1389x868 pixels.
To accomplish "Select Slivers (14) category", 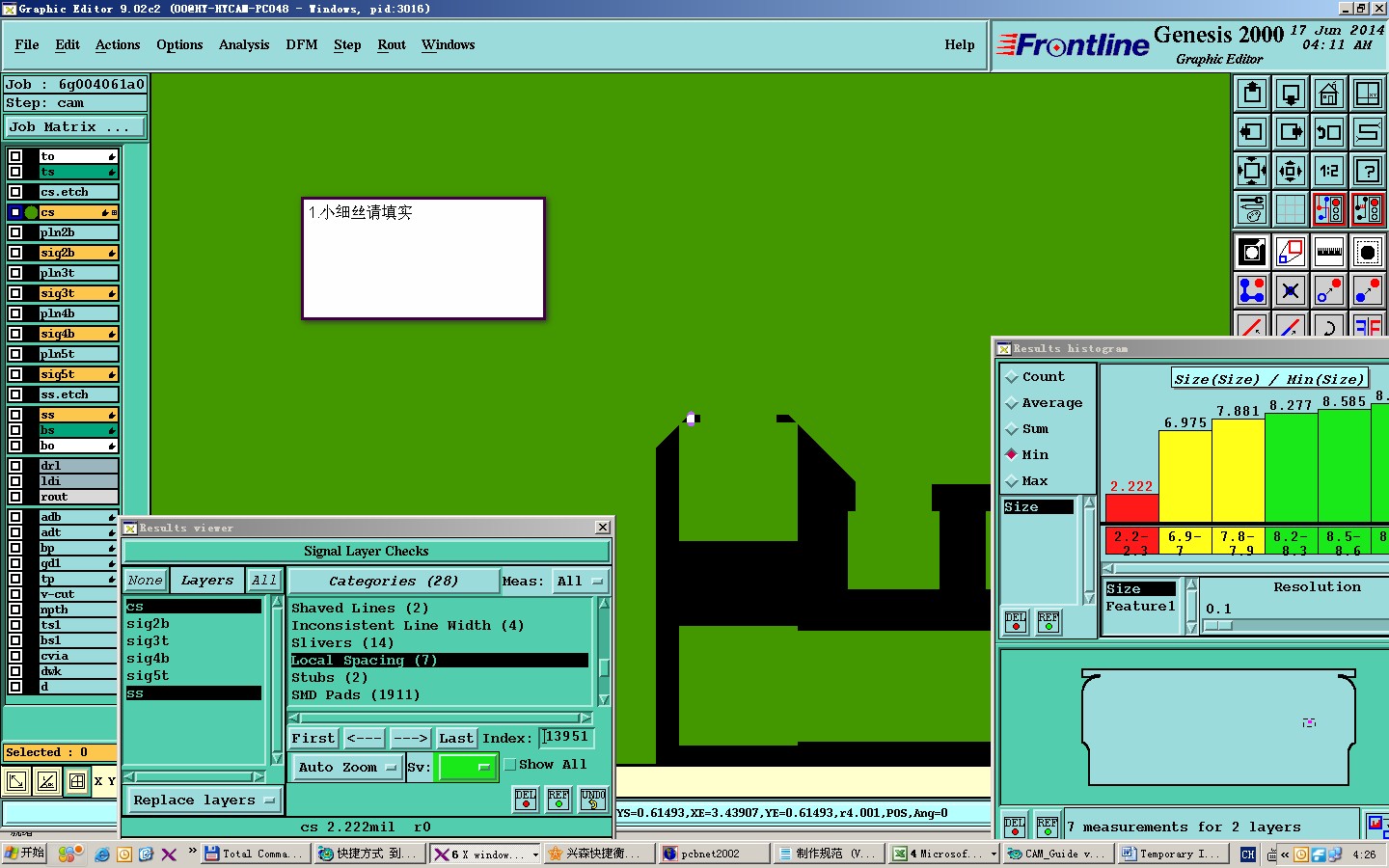I will tap(342, 643).
